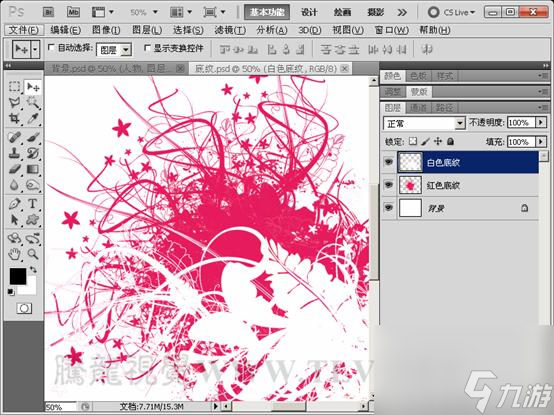This screenshot has height=415, width=554.
Task: Select the Brush tool
Action: (33, 137)
